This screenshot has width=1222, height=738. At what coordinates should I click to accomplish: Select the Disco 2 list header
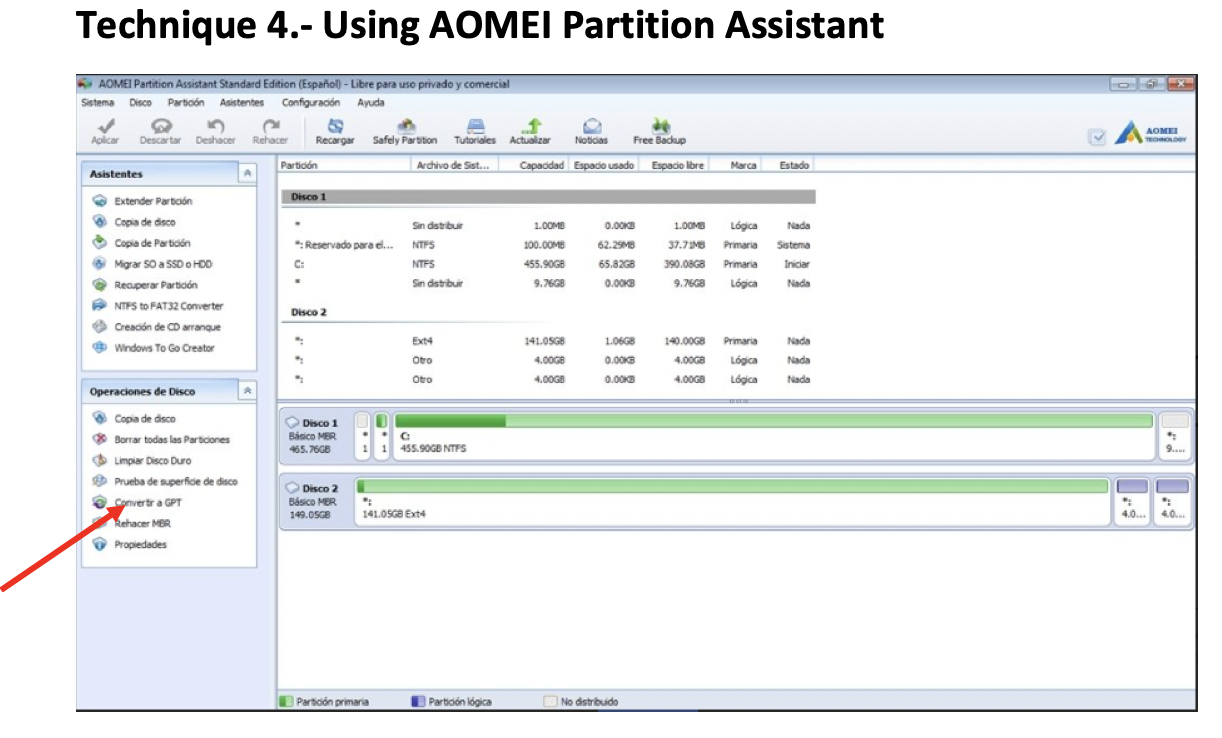[548, 312]
